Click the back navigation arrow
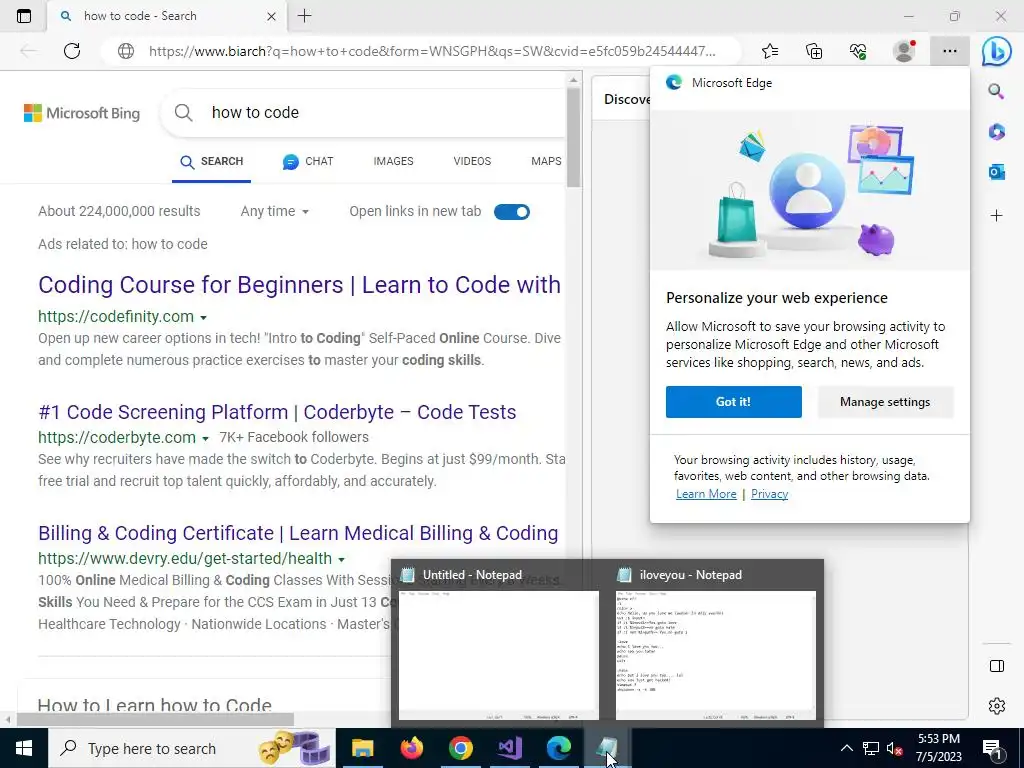 pos(28,51)
